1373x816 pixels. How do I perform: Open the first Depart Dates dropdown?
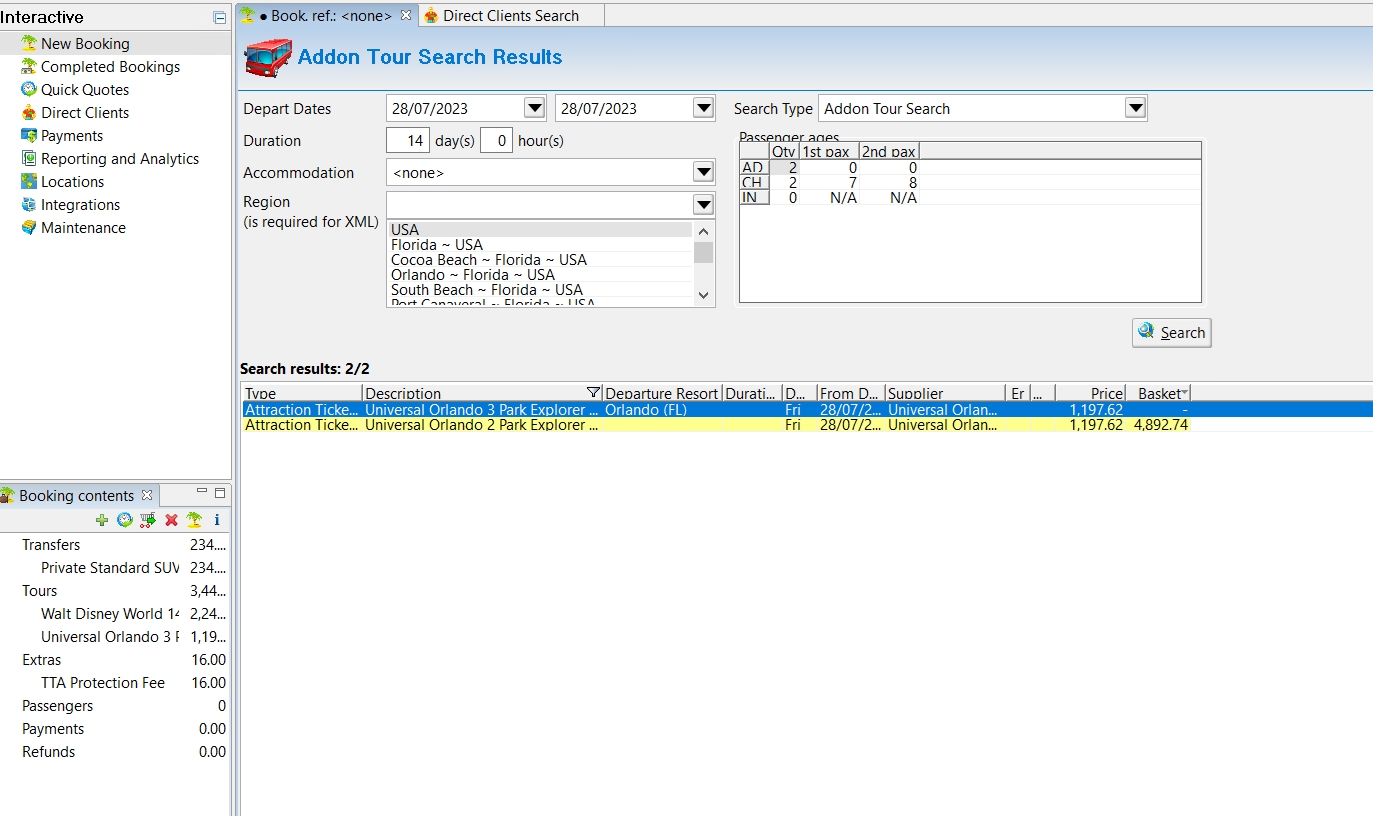point(535,108)
